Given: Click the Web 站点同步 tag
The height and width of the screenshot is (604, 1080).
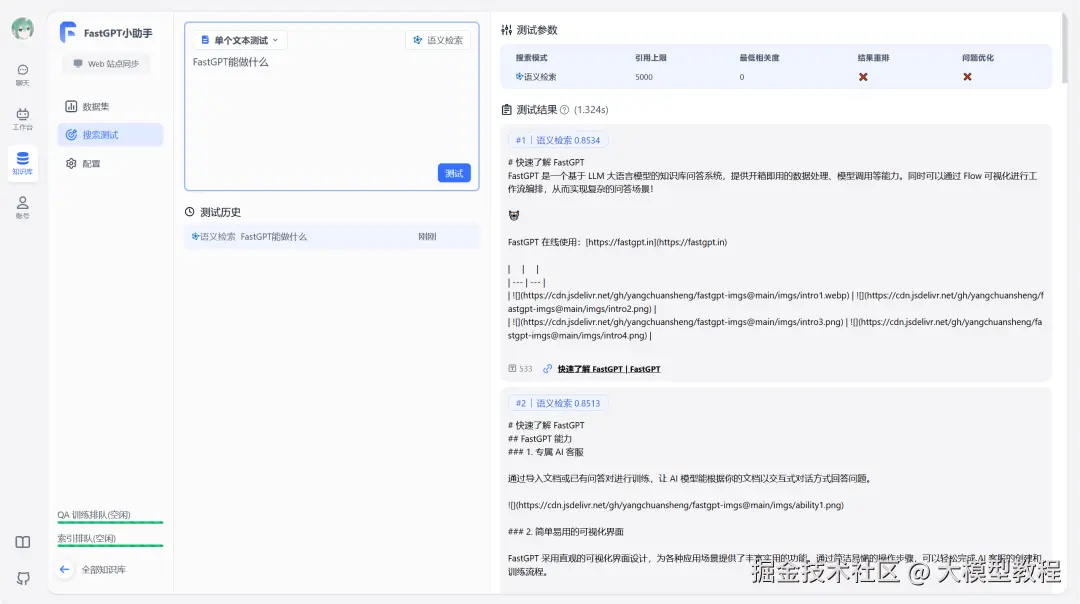Looking at the screenshot, I should 107,63.
